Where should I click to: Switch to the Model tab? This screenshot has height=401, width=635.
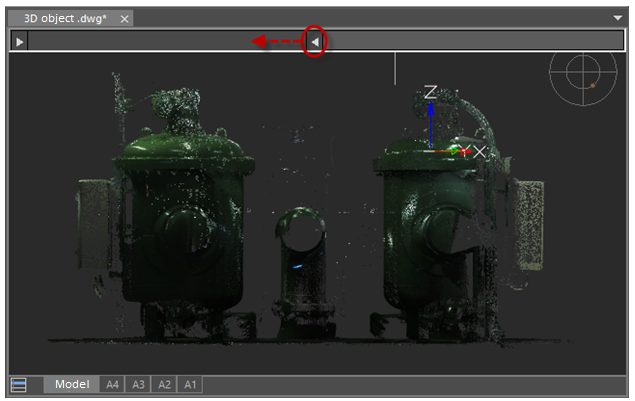(72, 385)
